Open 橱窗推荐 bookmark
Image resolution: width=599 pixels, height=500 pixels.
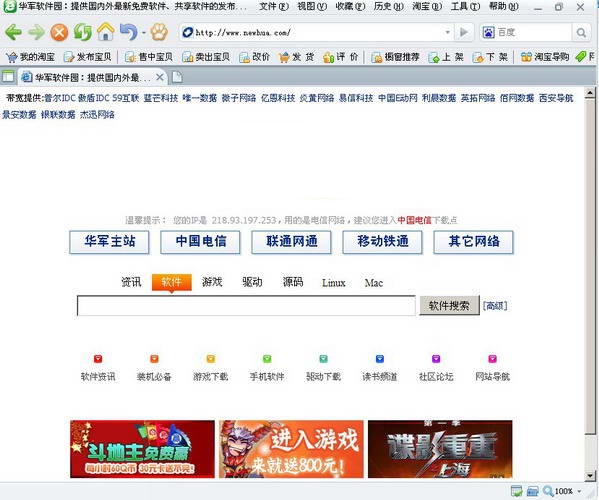tap(395, 57)
